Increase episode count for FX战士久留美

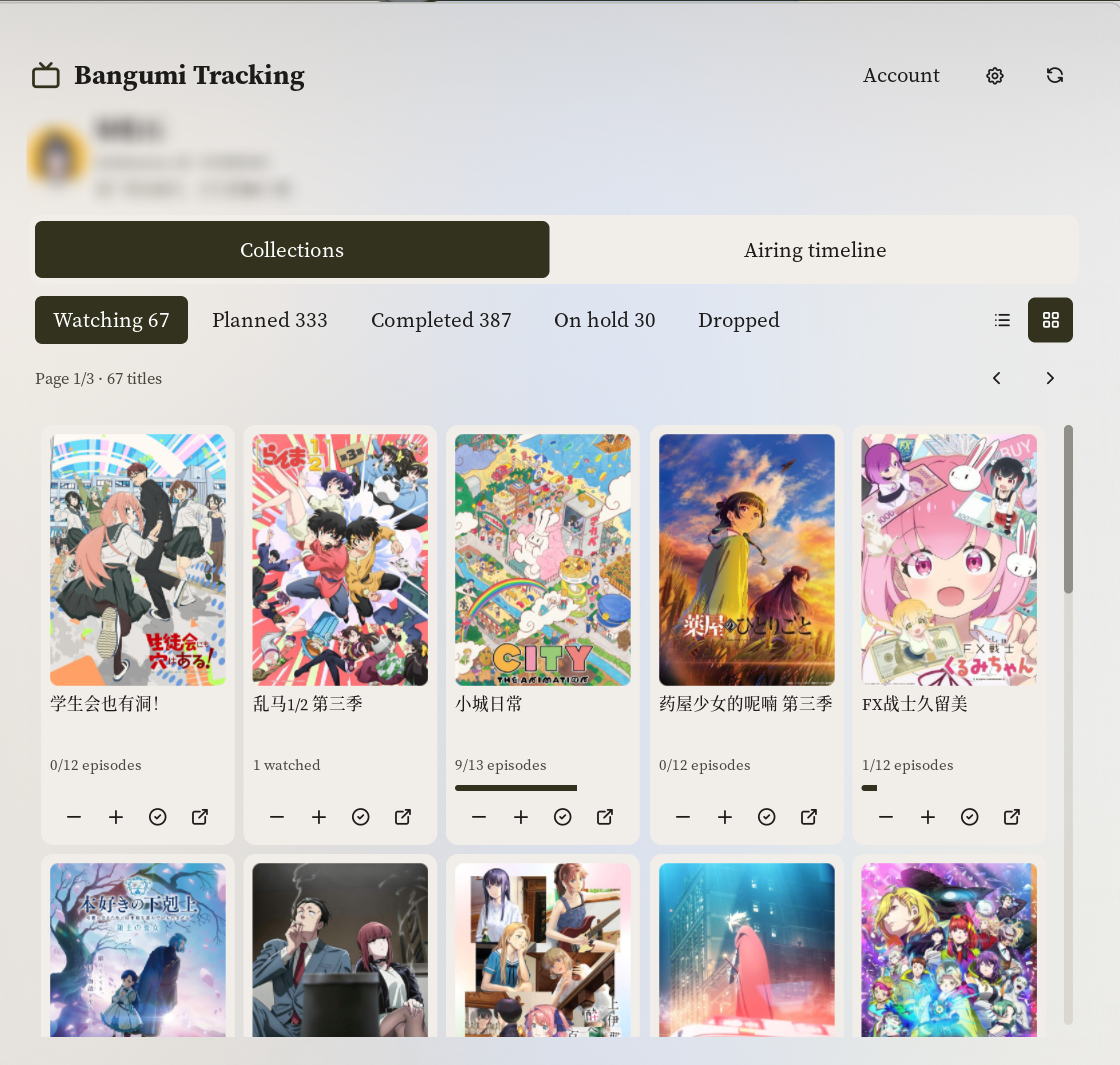click(x=927, y=816)
